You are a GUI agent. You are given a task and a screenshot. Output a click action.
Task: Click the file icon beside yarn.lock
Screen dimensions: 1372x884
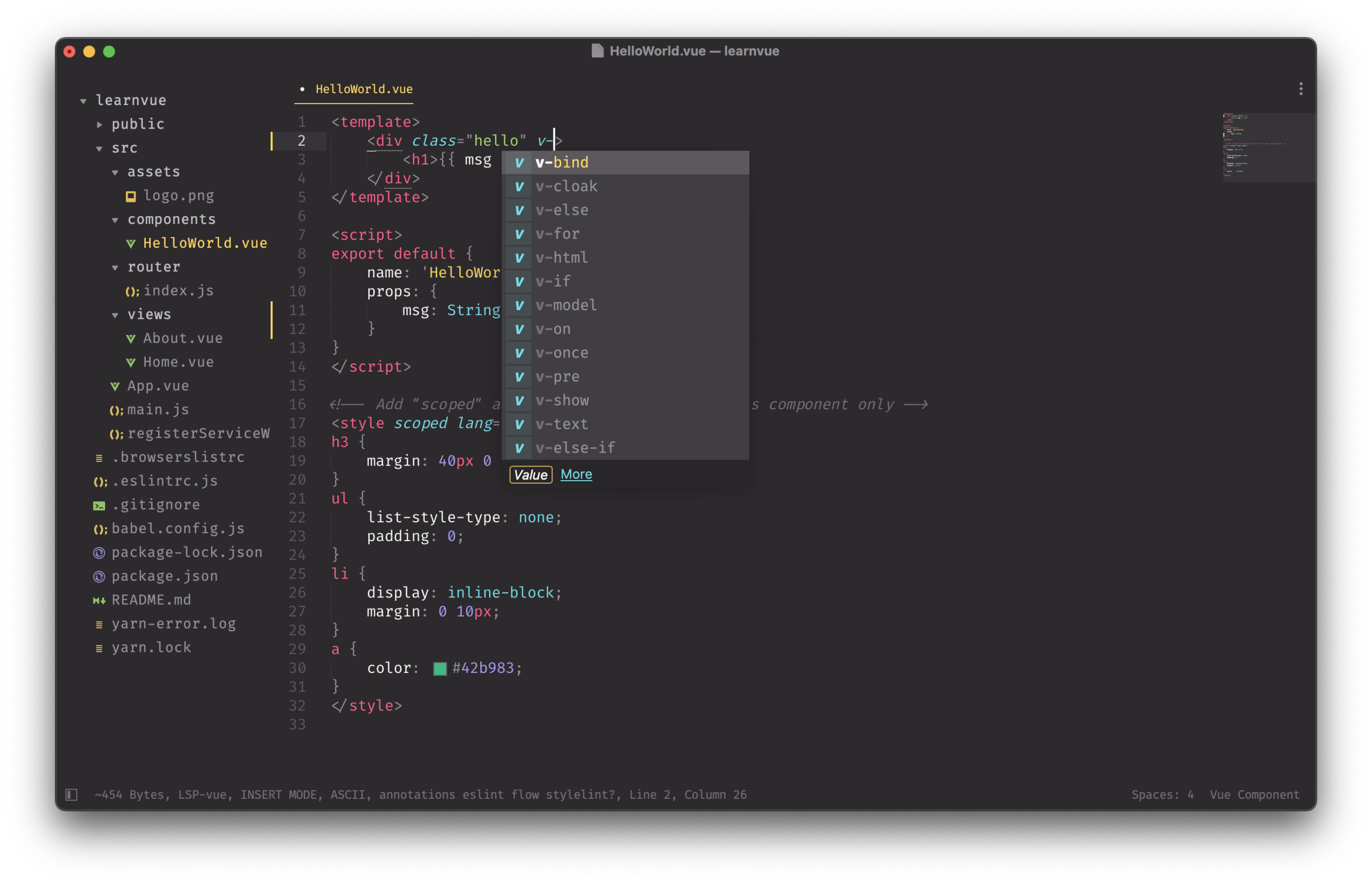click(99, 648)
